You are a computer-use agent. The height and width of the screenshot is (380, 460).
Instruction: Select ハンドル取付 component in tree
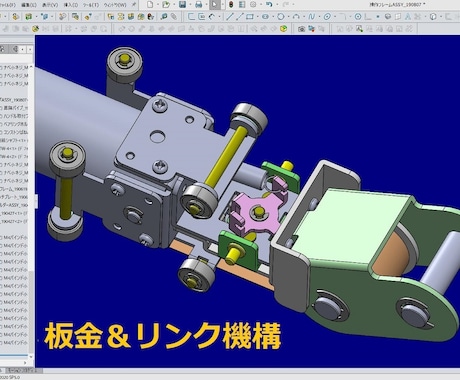click(15, 116)
